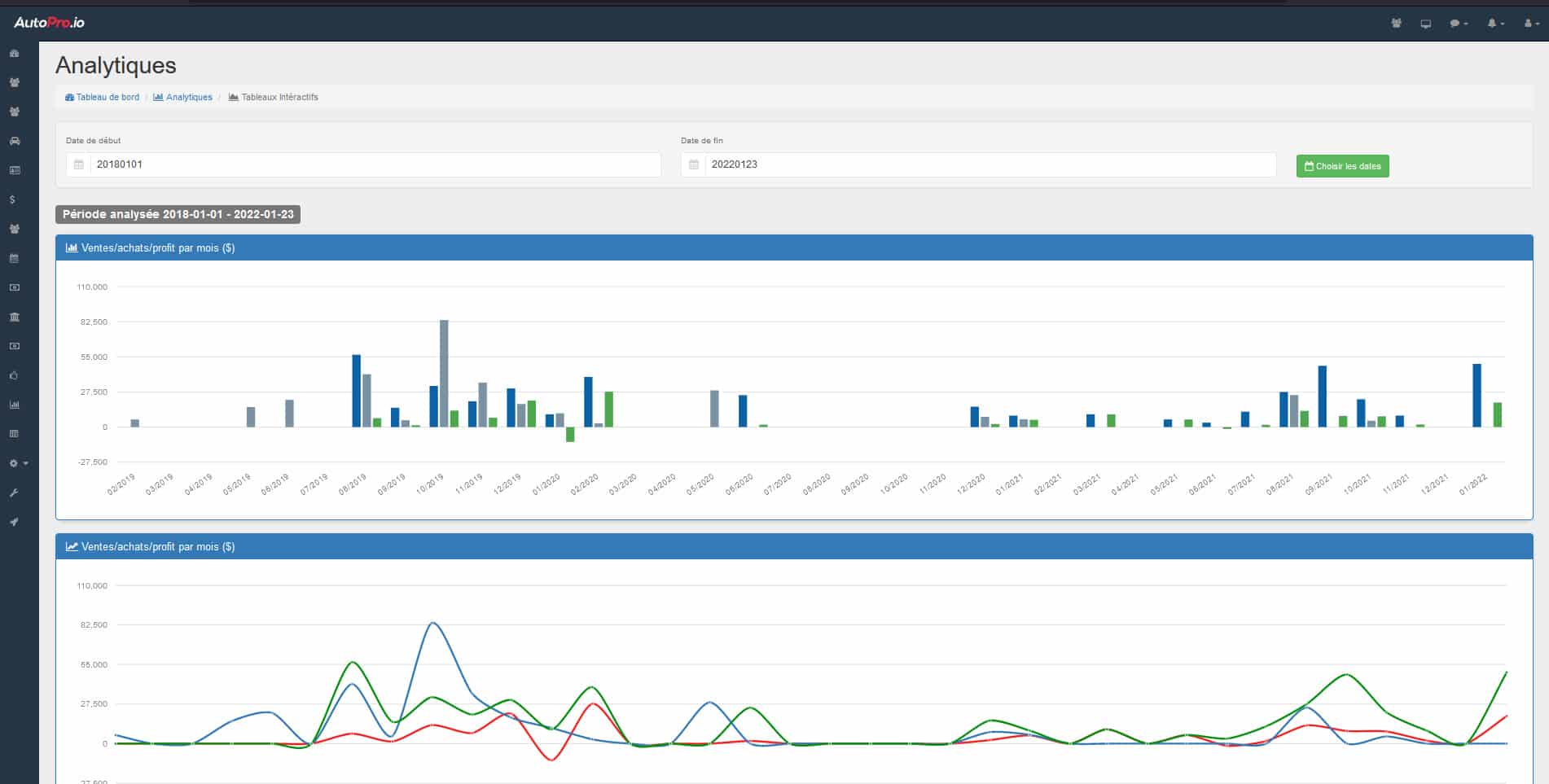Click the 55,000 label on line chart y-axis
Image resolution: width=1549 pixels, height=784 pixels.
[92, 664]
